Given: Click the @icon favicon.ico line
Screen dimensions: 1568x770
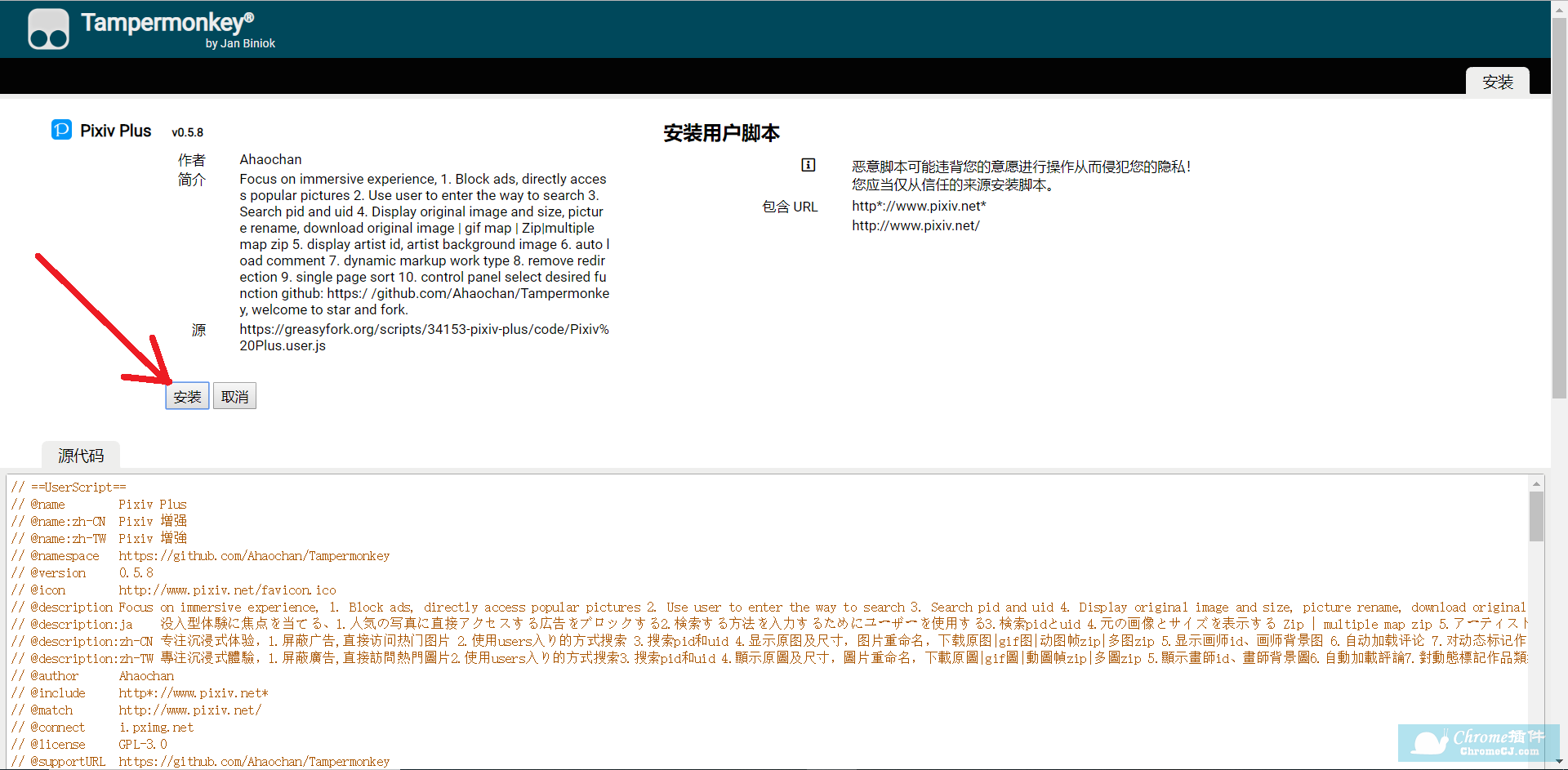Looking at the screenshot, I should pos(174,590).
